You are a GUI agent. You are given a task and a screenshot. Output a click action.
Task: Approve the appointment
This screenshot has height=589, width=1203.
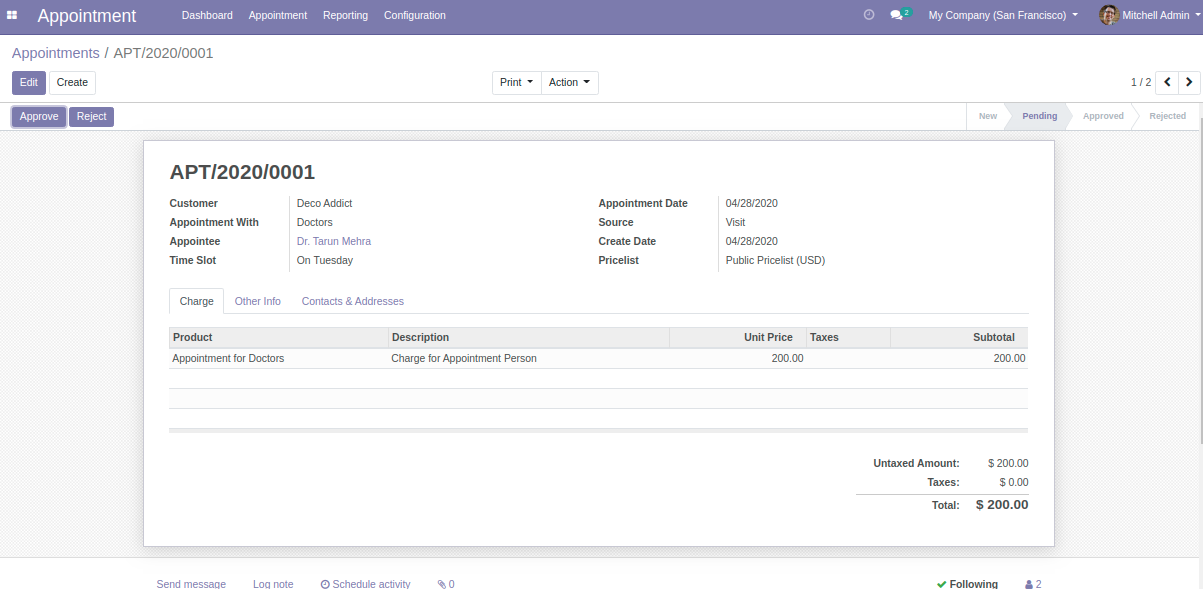[x=39, y=117]
